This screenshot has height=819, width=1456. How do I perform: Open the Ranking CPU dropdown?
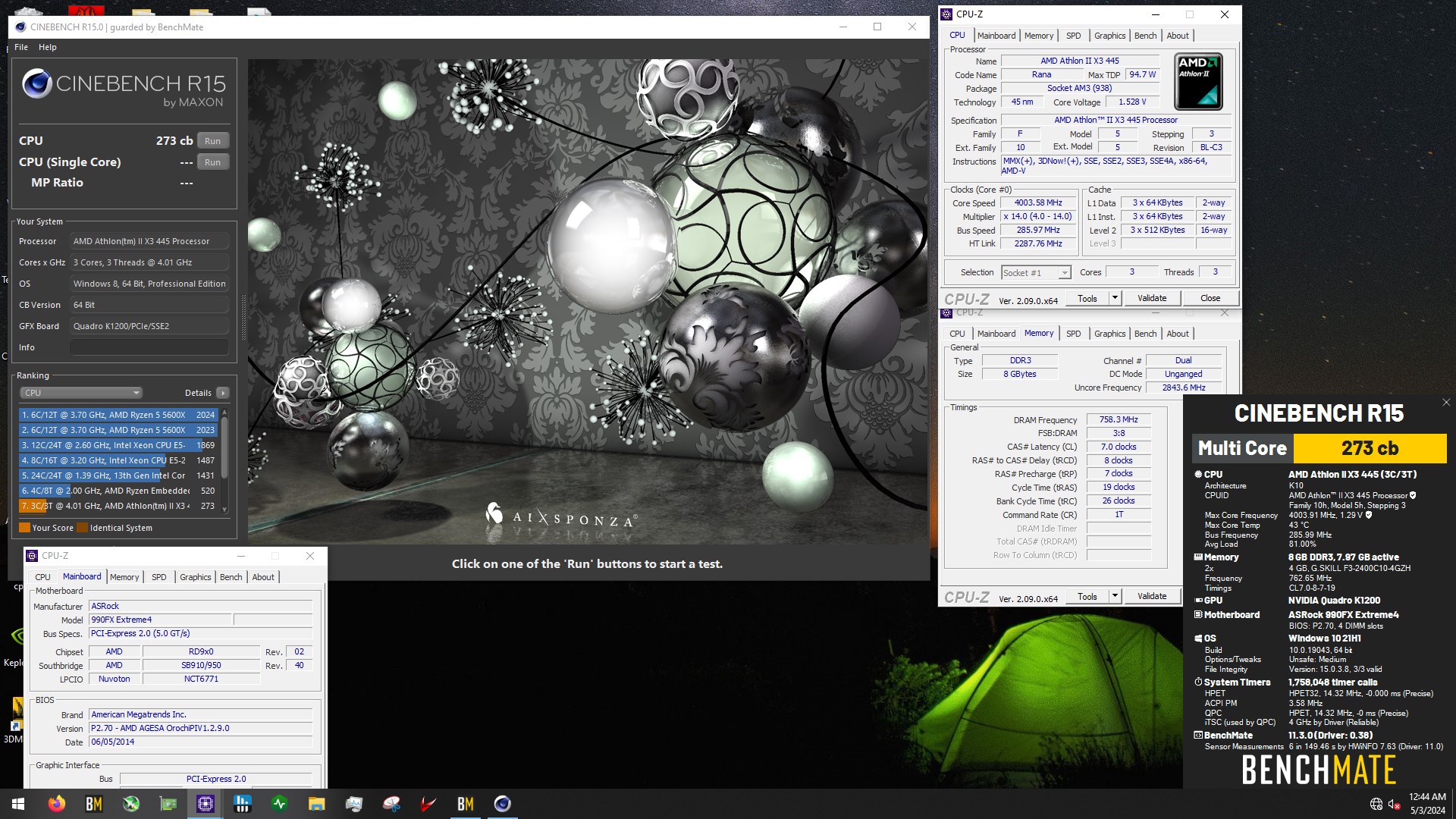pos(81,393)
